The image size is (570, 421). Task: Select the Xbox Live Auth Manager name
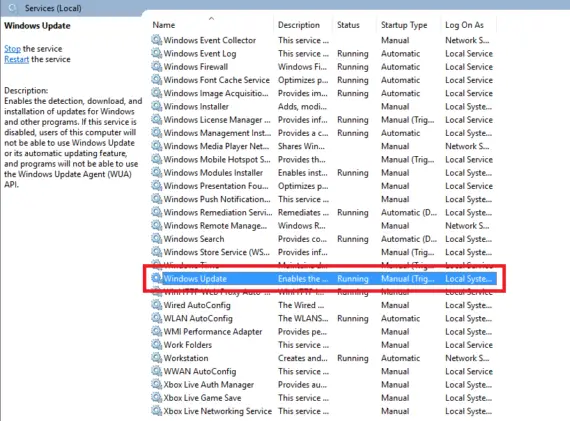click(209, 385)
